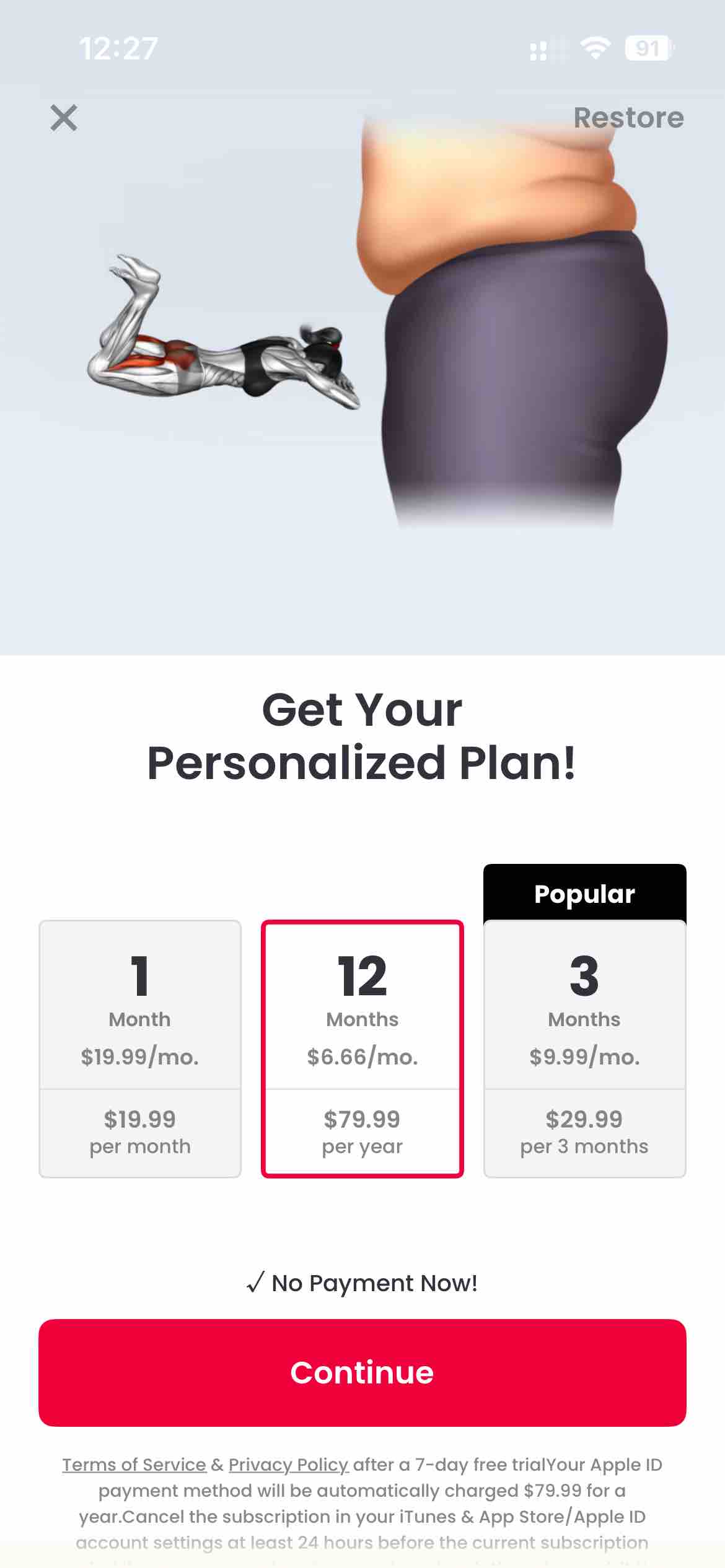
Task: Close the personalized plan paywall
Action: [x=64, y=118]
